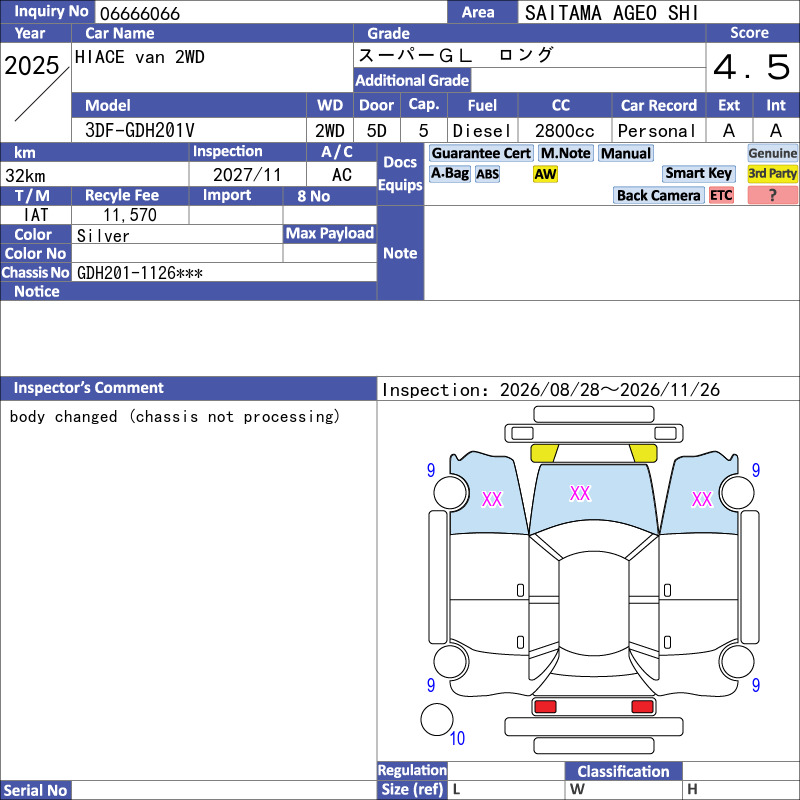Click the ABS equipment badge
The height and width of the screenshot is (800, 800).
[487, 174]
